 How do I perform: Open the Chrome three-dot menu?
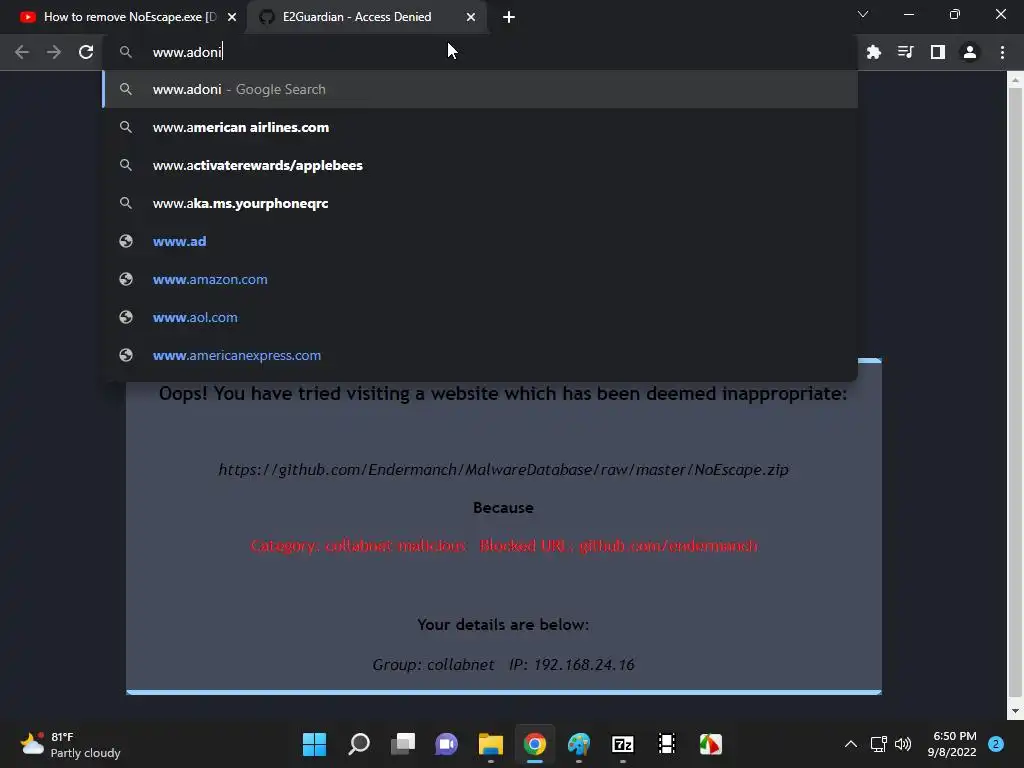[x=1002, y=52]
